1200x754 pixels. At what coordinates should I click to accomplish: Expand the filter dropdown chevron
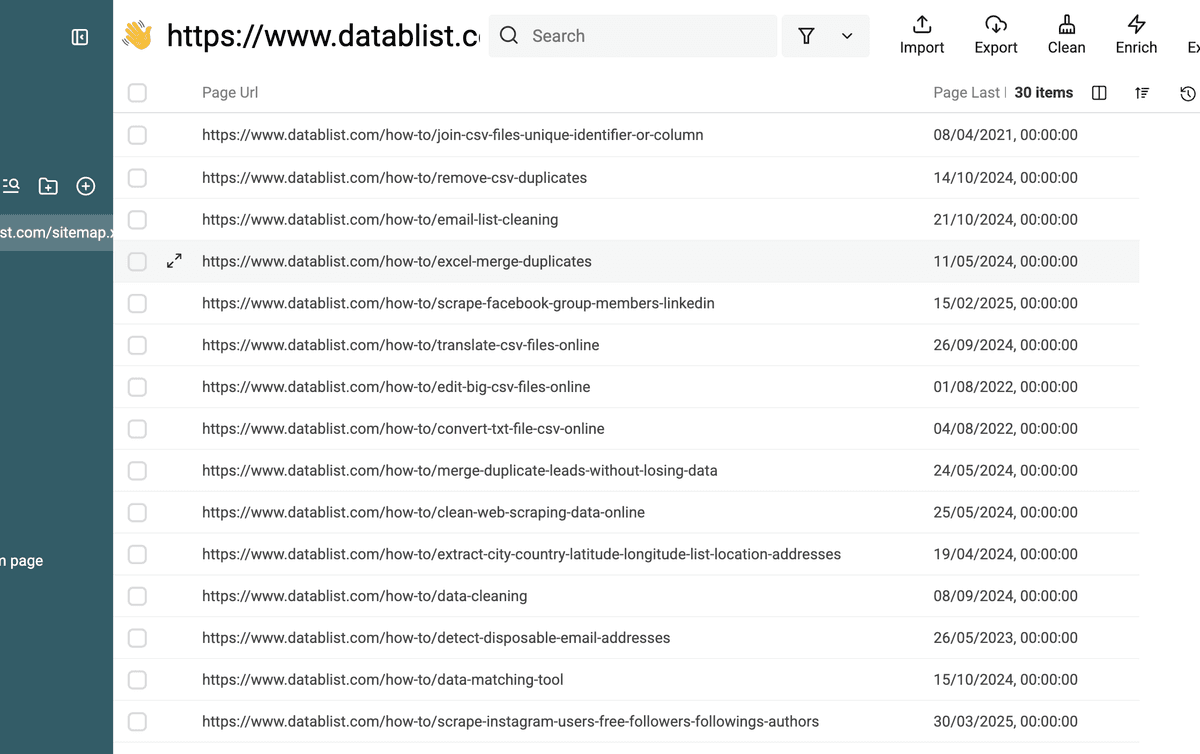tap(847, 36)
